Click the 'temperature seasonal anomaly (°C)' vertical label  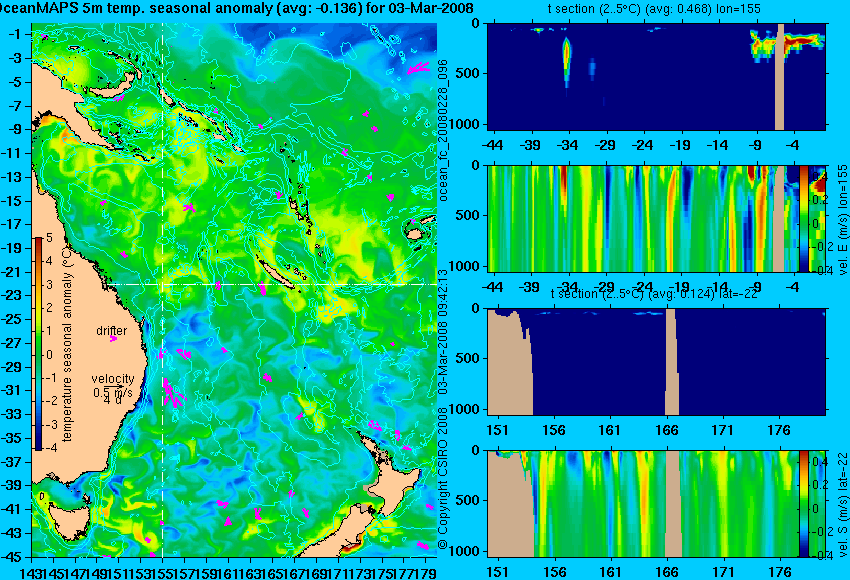tap(67, 343)
